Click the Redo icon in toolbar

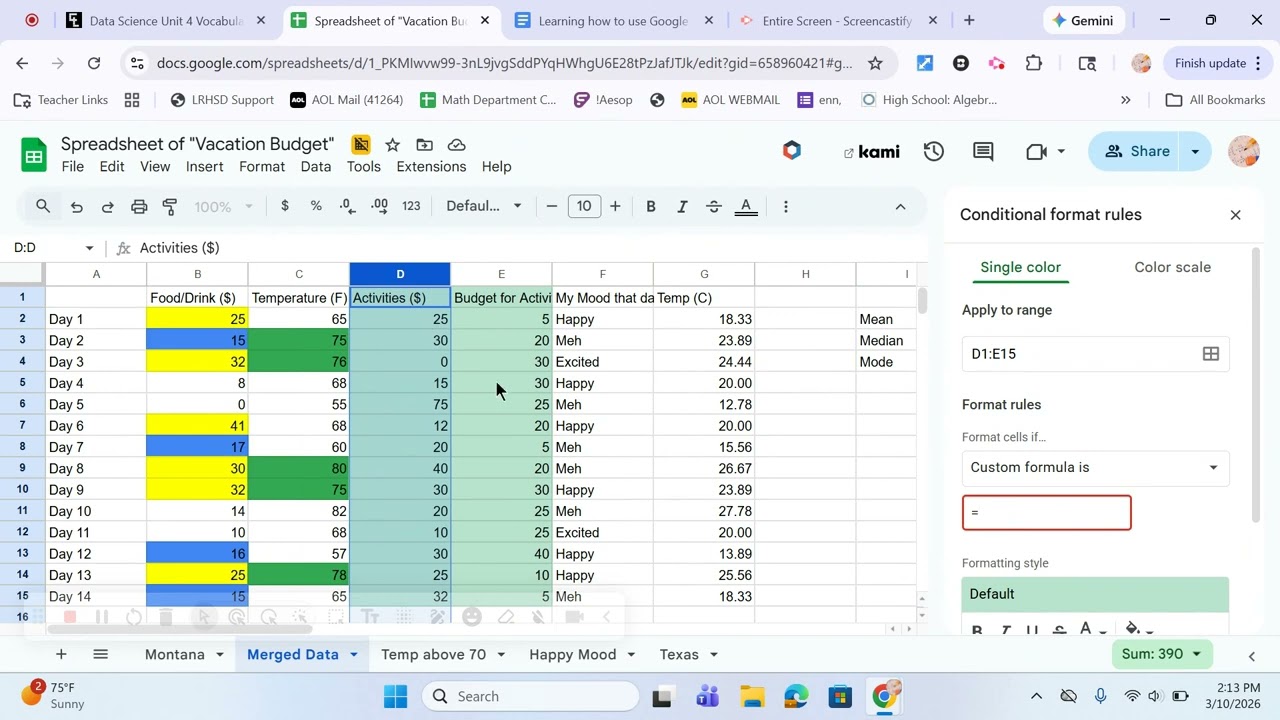tap(107, 207)
